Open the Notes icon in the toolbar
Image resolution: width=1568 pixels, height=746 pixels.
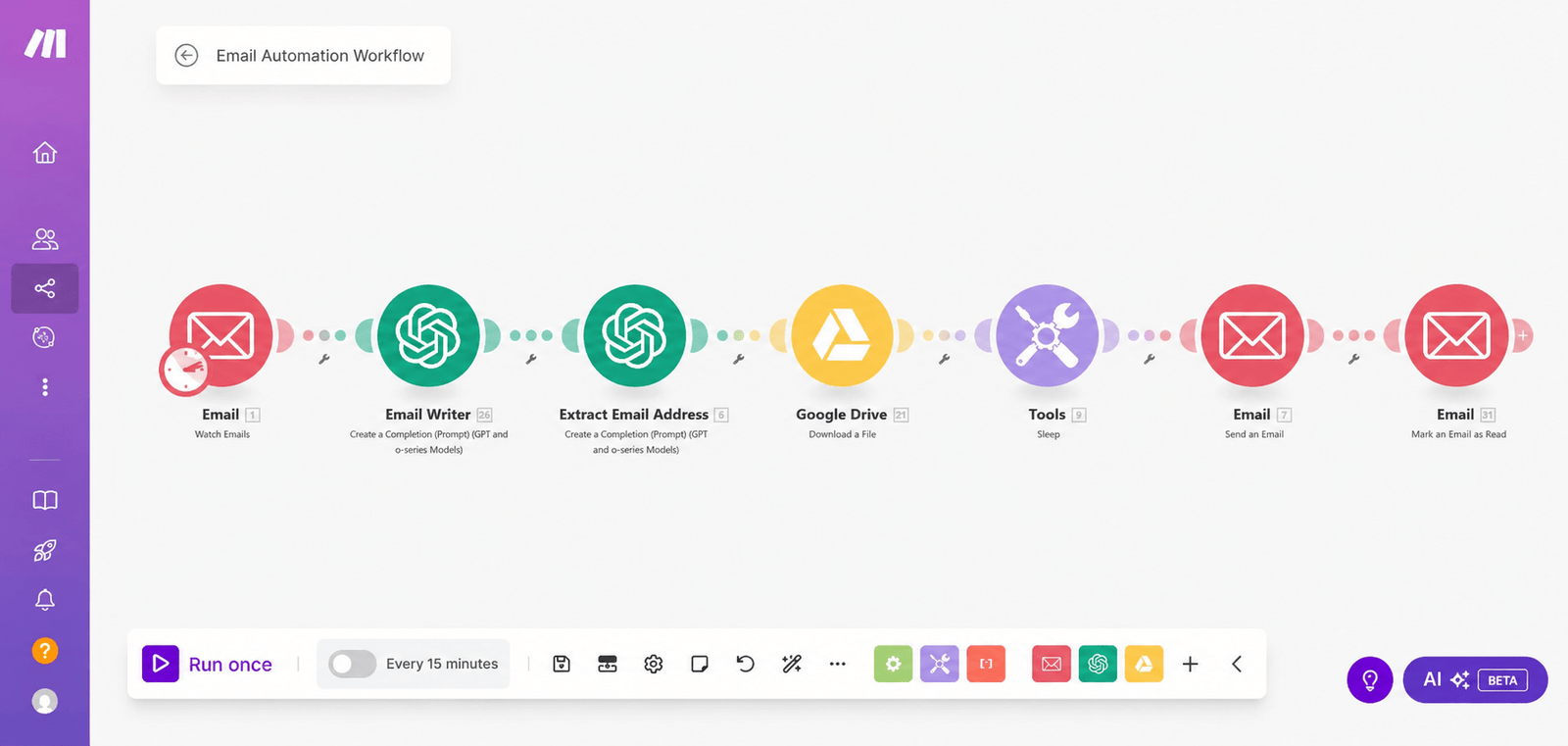(x=700, y=664)
